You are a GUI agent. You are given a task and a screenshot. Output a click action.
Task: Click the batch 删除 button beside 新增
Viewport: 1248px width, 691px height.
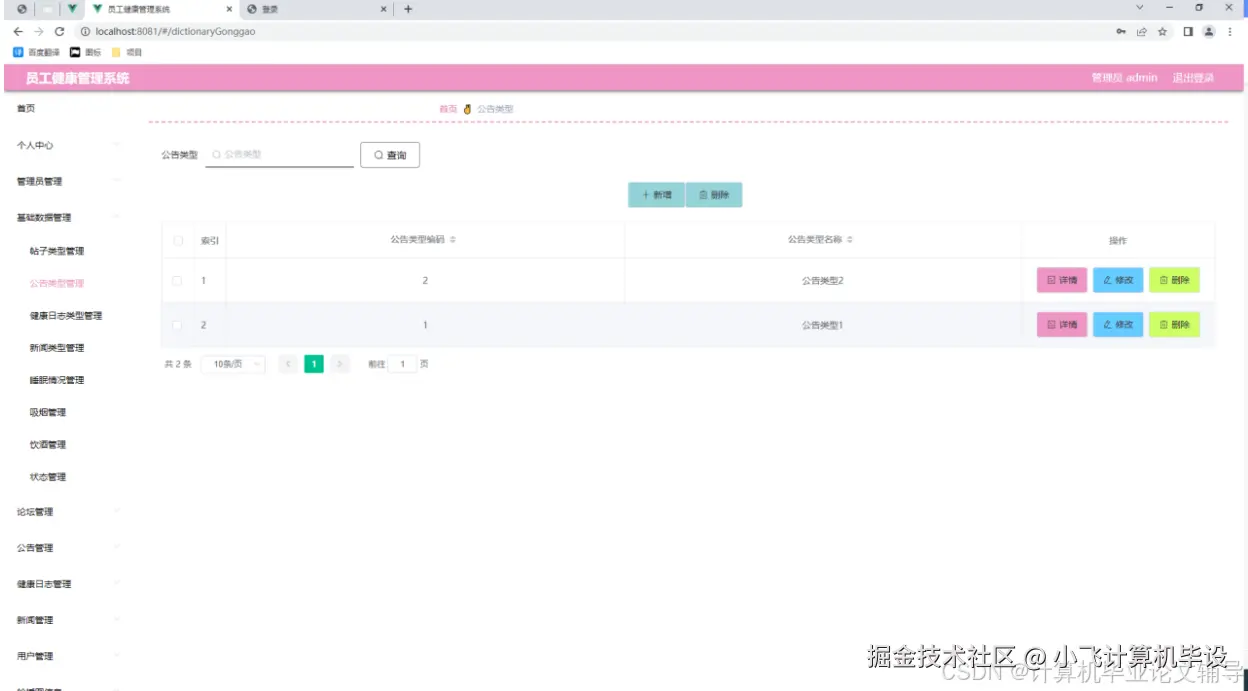[714, 195]
